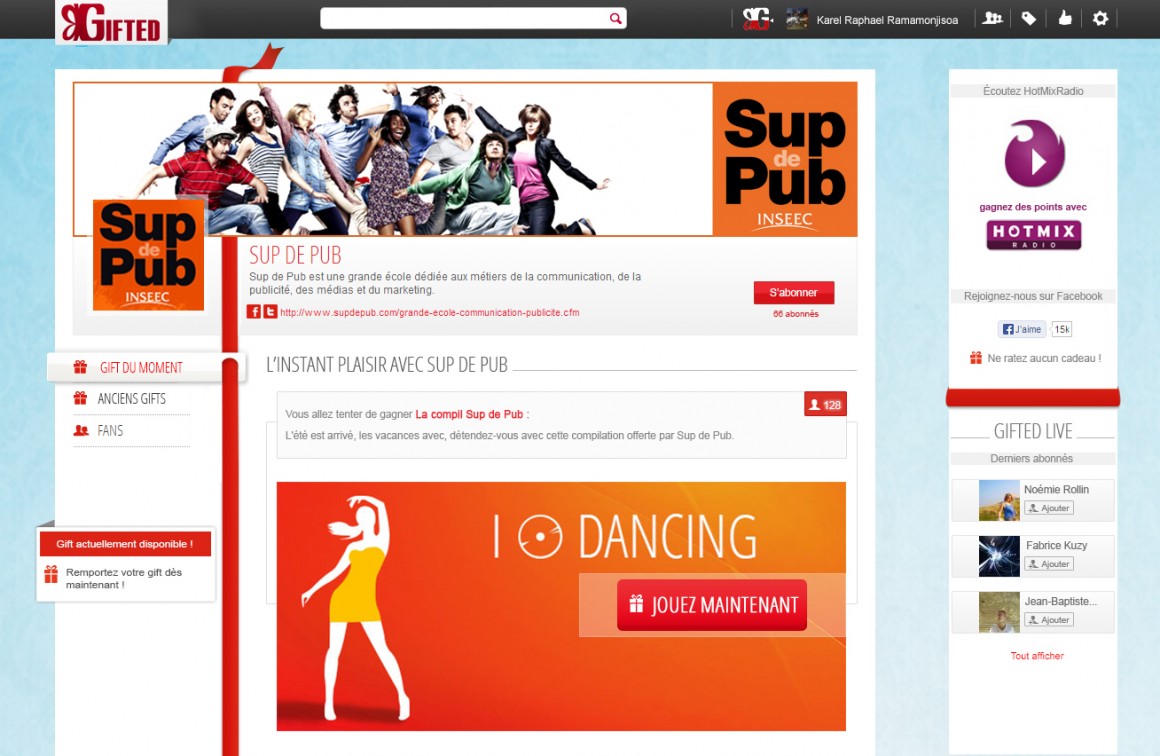Select the Gift du moment tab

coord(141,368)
